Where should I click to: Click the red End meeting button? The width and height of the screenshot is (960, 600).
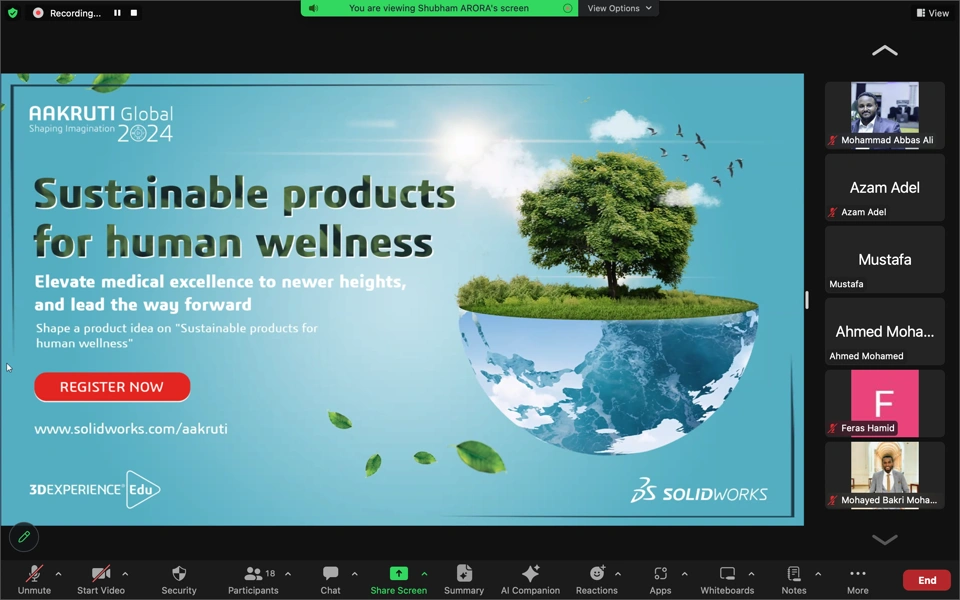pyautogui.click(x=927, y=580)
